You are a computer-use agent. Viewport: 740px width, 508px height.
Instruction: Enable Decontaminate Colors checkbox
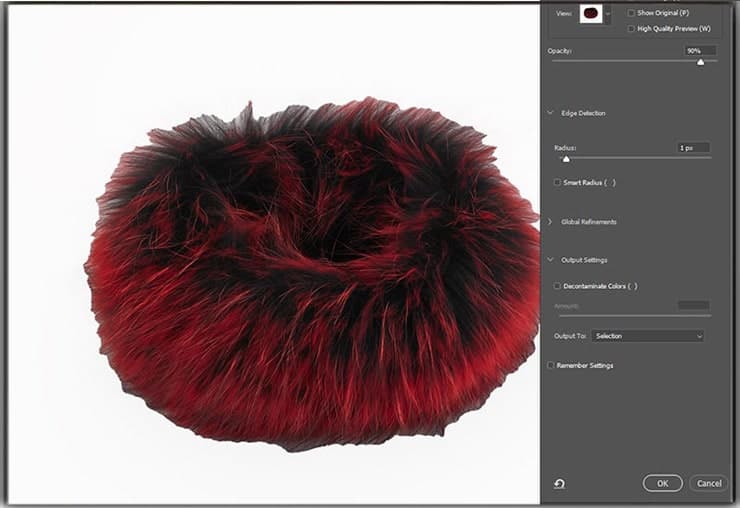pyautogui.click(x=557, y=286)
